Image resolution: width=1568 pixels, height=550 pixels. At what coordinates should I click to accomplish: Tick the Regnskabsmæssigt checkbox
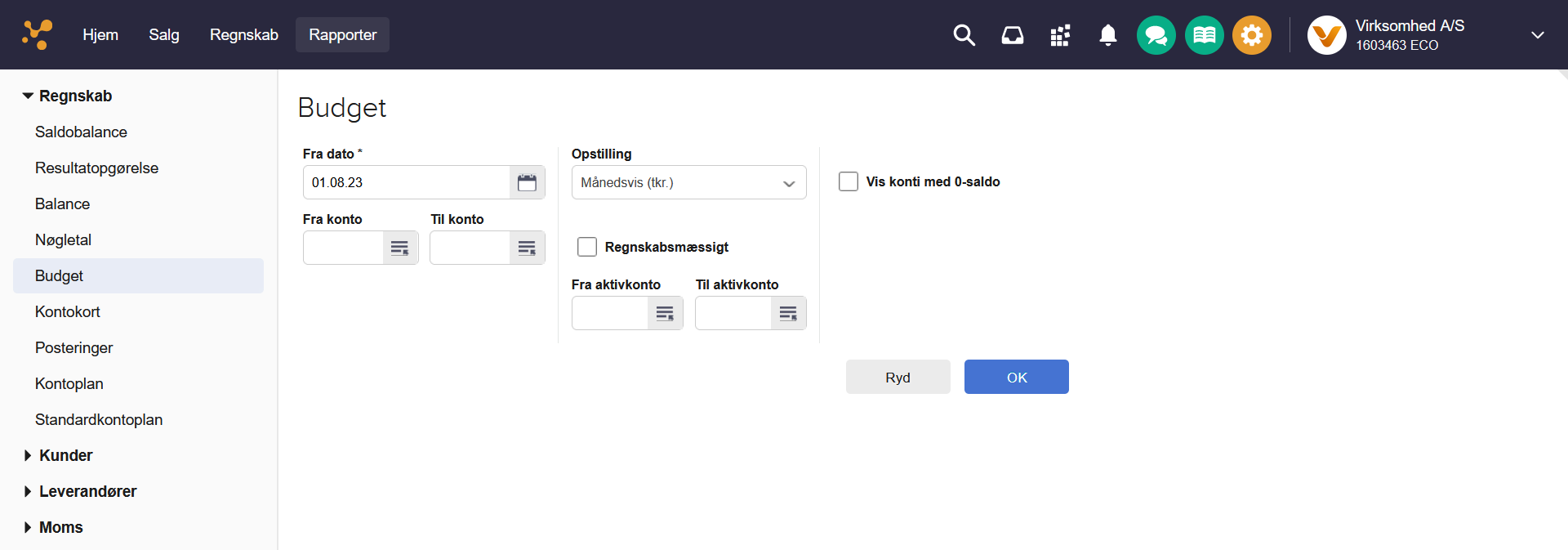pos(587,247)
